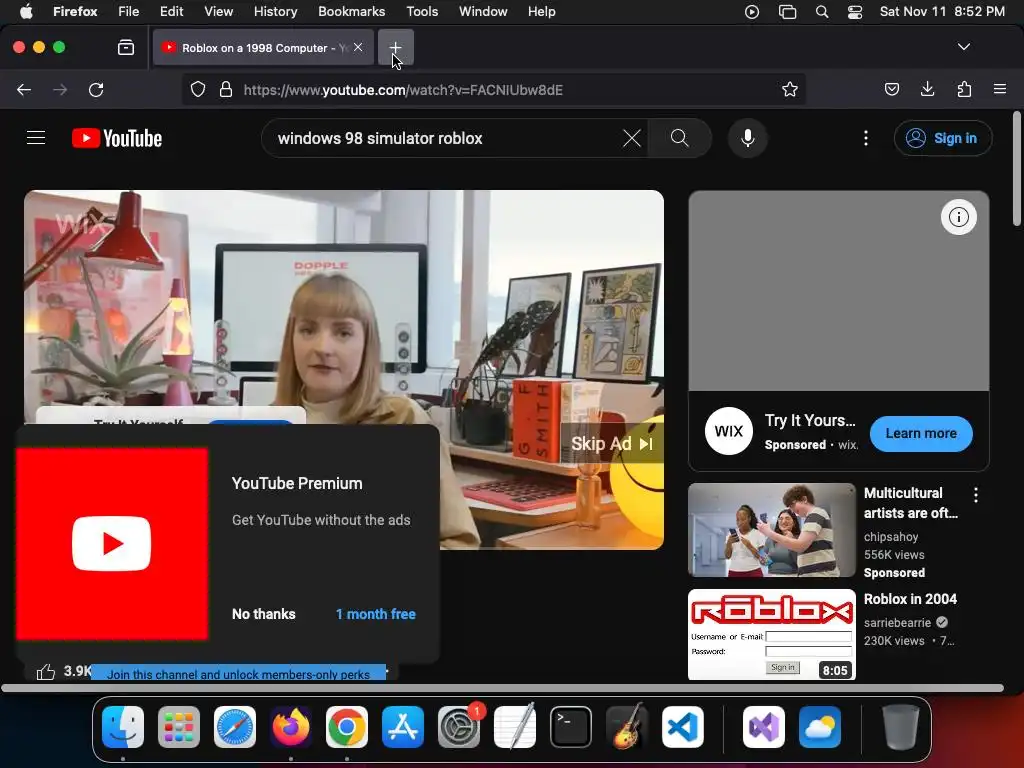Screen dimensions: 1024x768
Task: Open Safari from the Dock
Action: pyautogui.click(x=235, y=727)
